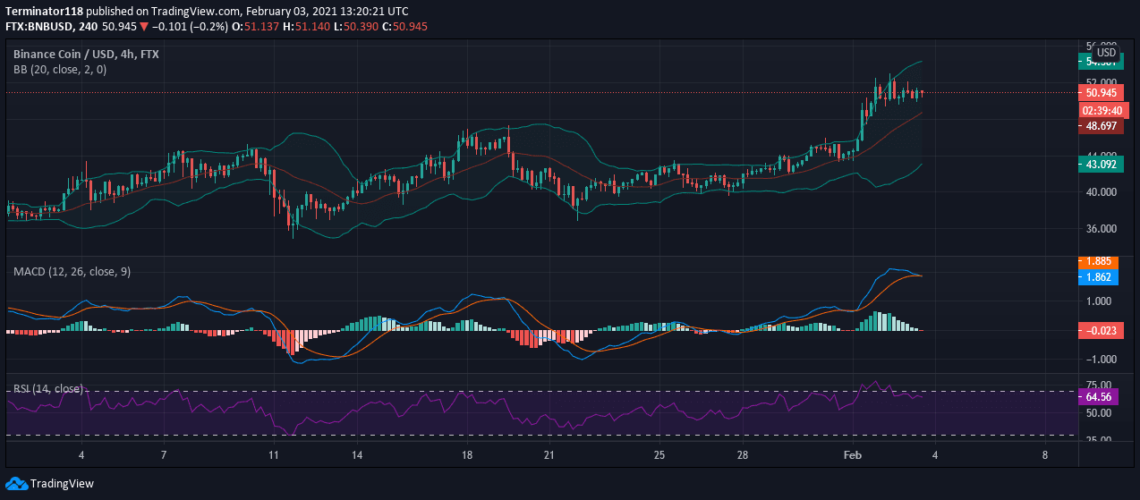Click the red -0.023 histogram value label
The width and height of the screenshot is (1140, 500).
pyautogui.click(x=1099, y=330)
